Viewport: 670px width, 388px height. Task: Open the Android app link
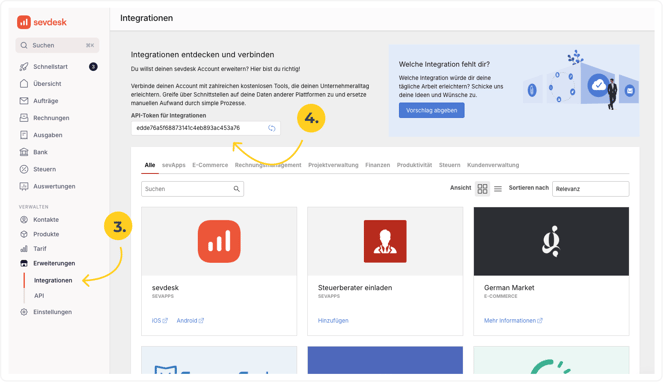[190, 320]
